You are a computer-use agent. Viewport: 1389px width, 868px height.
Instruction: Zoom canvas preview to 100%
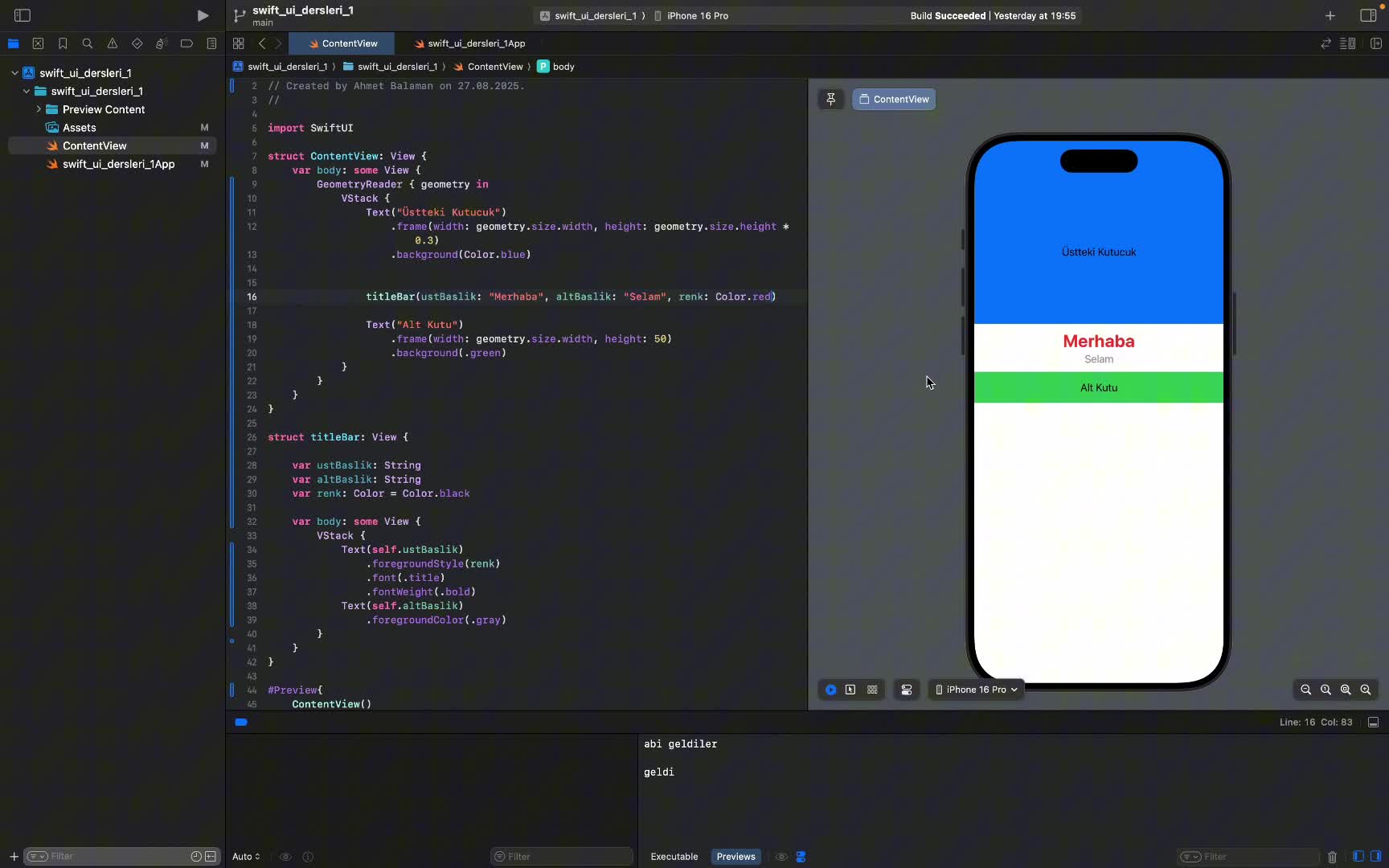click(1325, 690)
